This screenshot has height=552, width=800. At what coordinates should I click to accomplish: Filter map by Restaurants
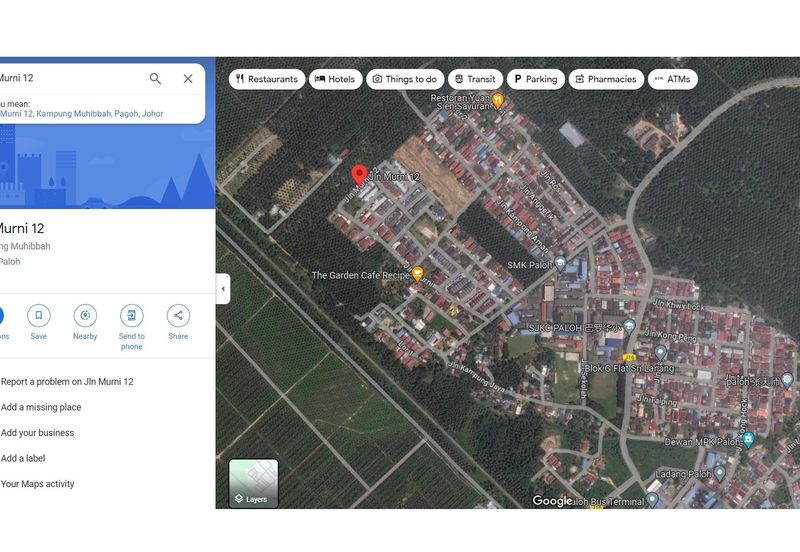[x=267, y=79]
